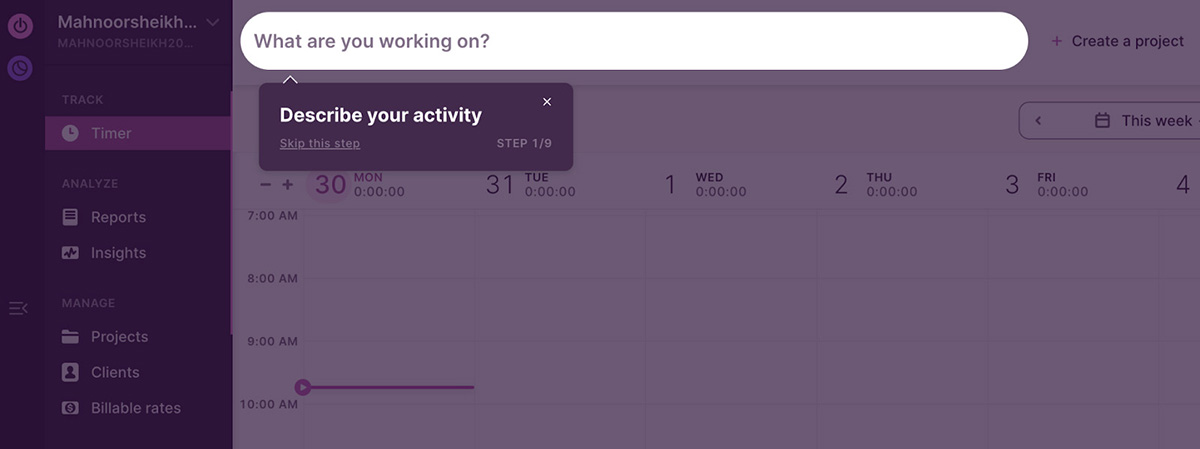Open Reports in the sidebar
The width and height of the screenshot is (1200, 449).
(x=118, y=217)
